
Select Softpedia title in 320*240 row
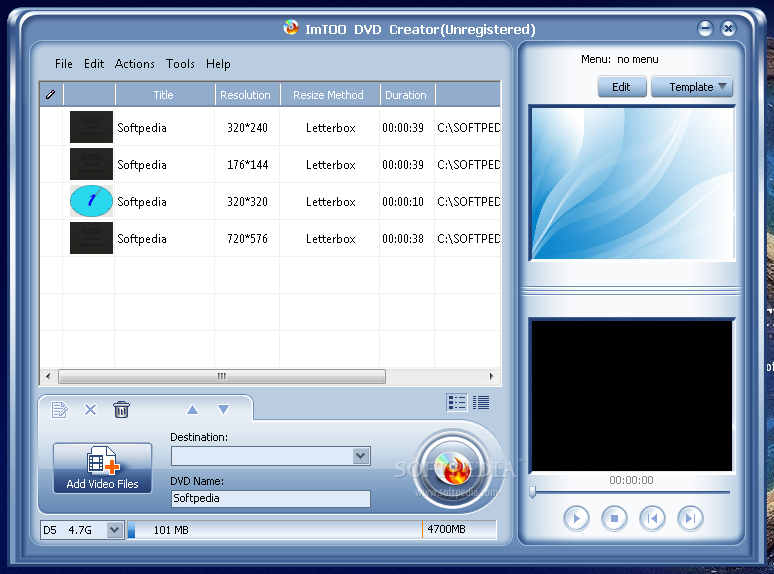coord(142,128)
